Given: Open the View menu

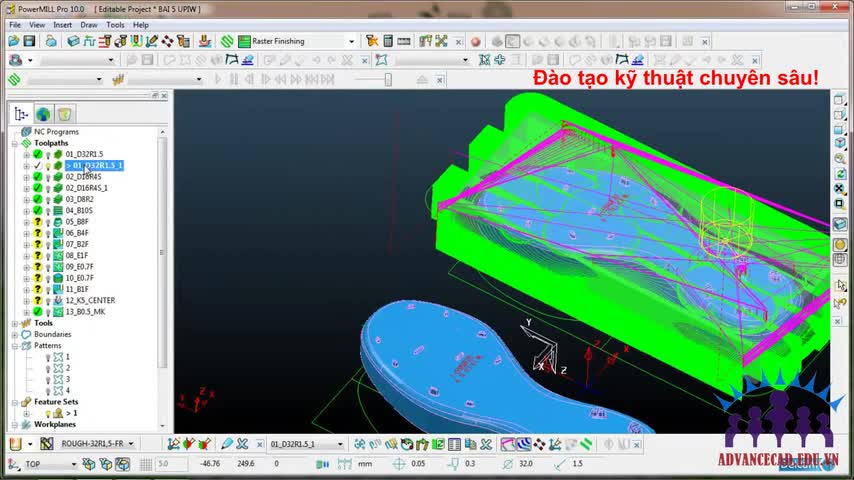Looking at the screenshot, I should tap(37, 25).
